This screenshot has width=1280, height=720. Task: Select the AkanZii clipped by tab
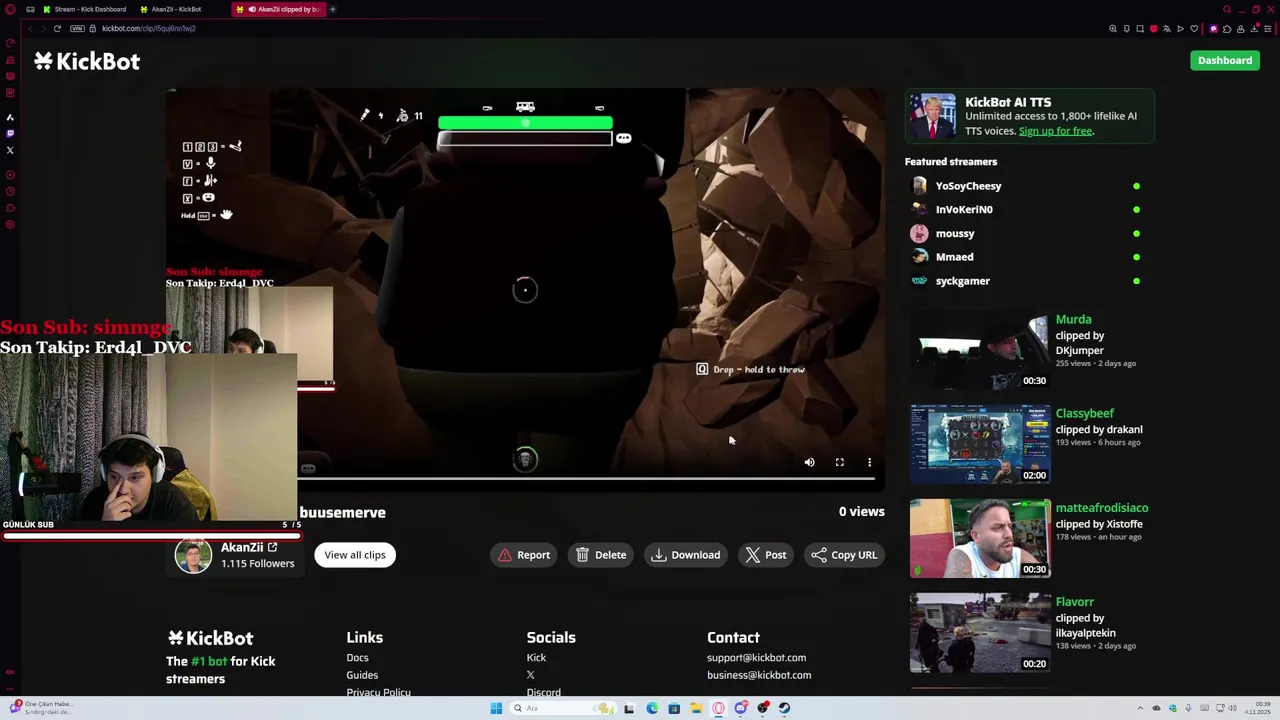click(278, 9)
